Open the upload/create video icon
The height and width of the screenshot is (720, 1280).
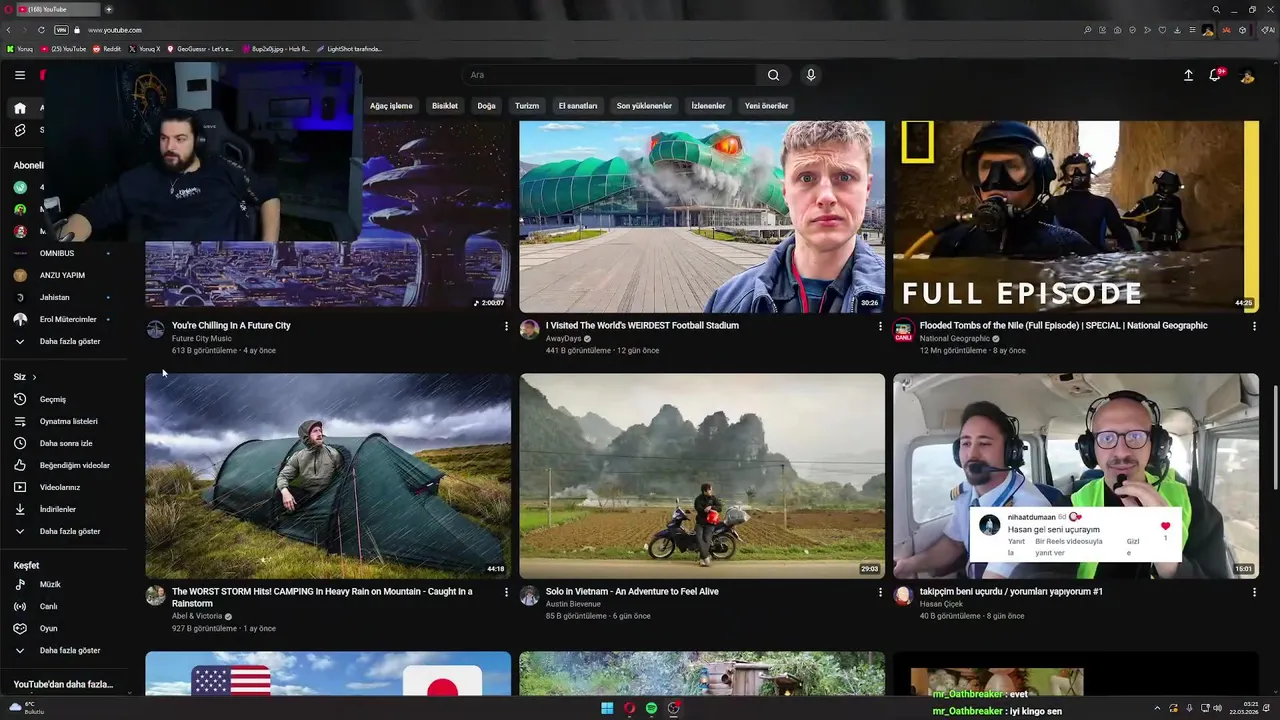1188,75
